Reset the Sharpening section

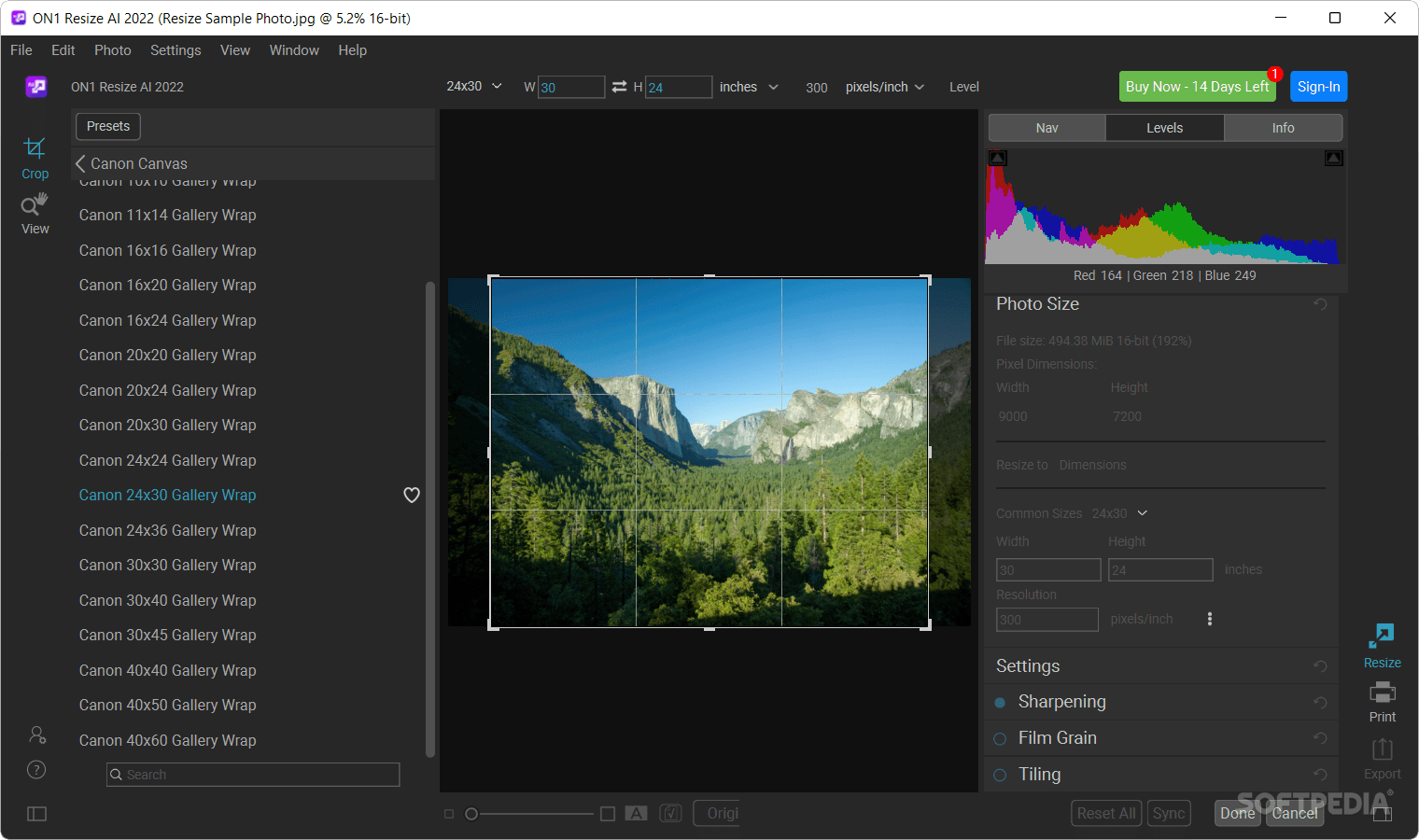pos(1320,702)
